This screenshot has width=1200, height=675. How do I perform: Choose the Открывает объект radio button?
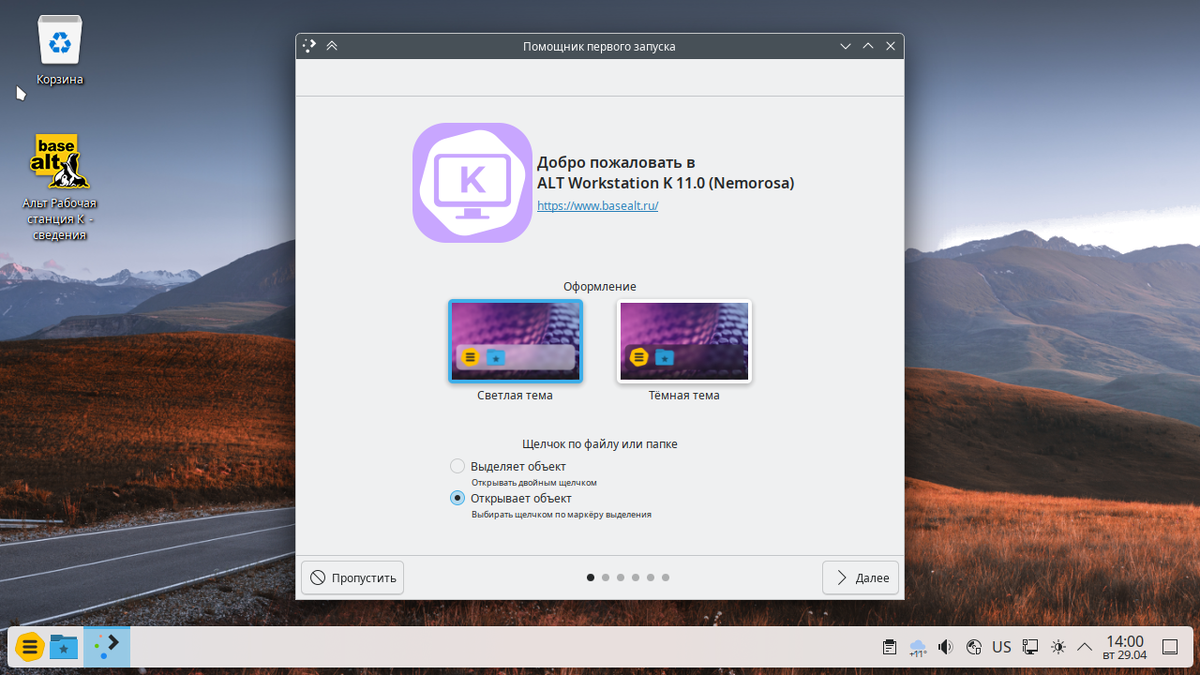pyautogui.click(x=458, y=498)
